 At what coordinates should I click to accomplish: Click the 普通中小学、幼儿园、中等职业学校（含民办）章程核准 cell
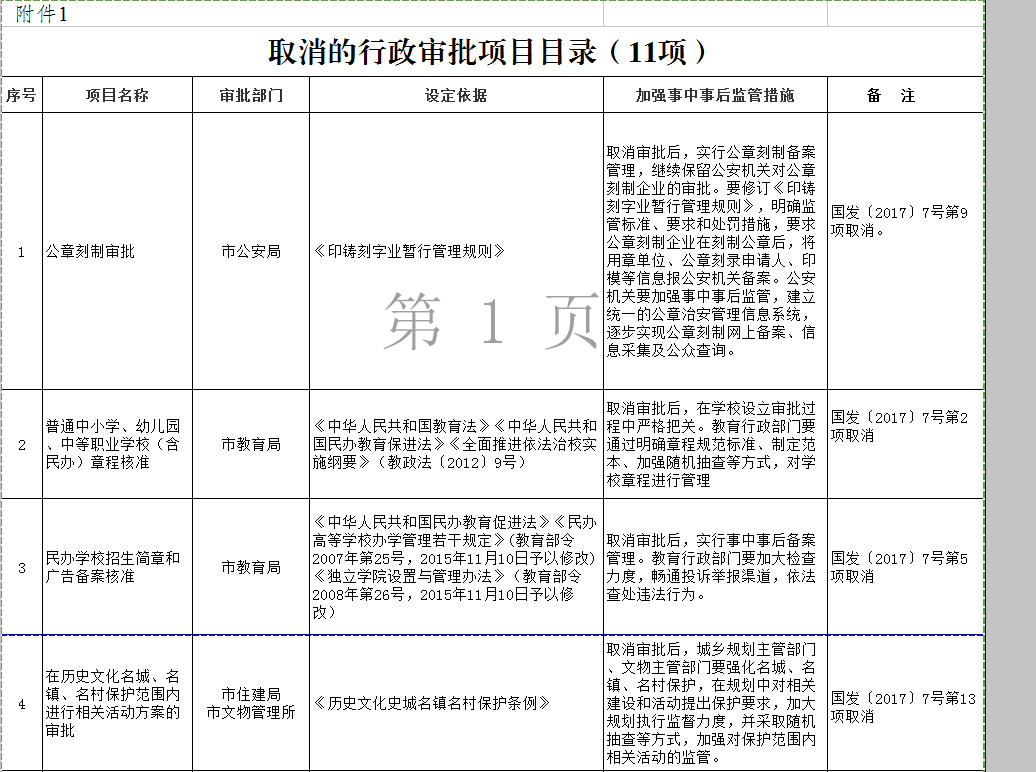[118, 444]
